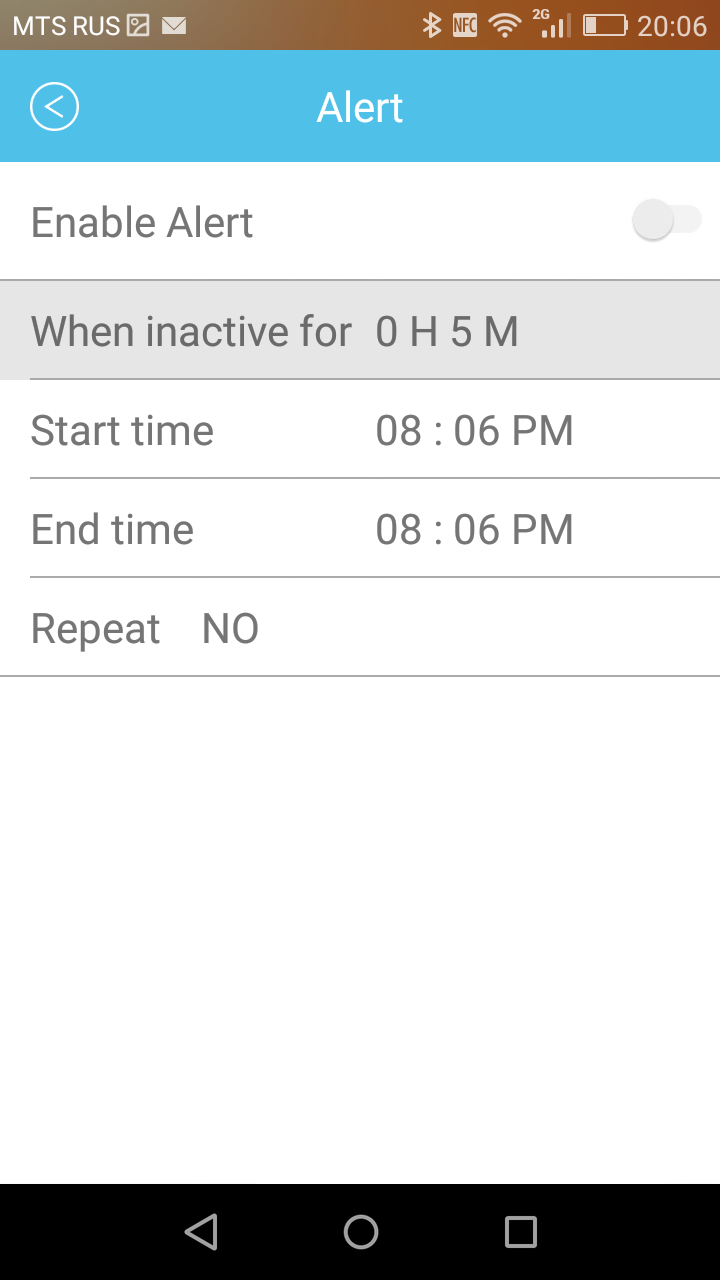The image size is (720, 1280).
Task: Tap the NFC status icon
Action: (465, 25)
